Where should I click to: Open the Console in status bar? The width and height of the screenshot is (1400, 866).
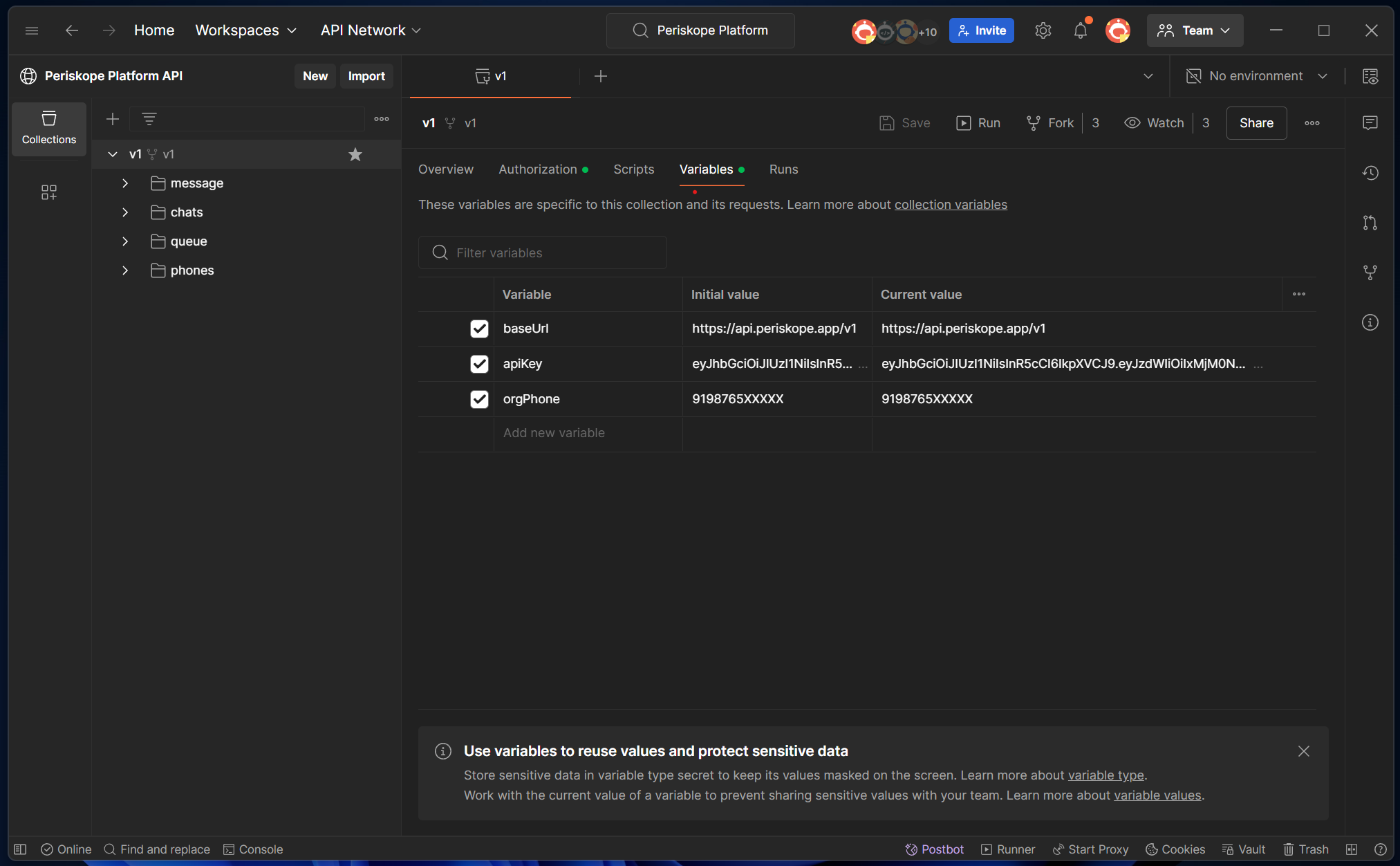[253, 849]
